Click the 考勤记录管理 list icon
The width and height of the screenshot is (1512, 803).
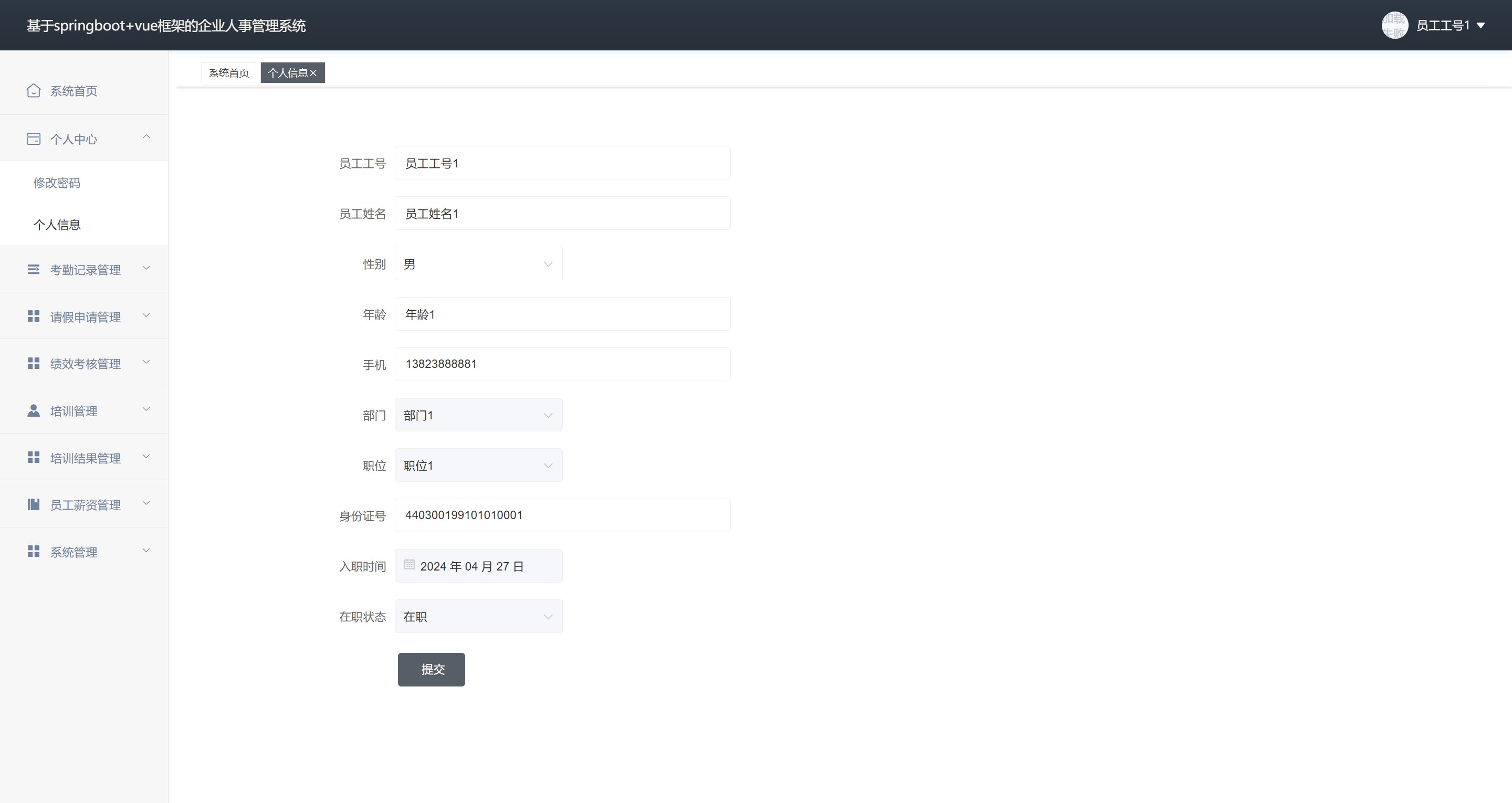click(34, 269)
